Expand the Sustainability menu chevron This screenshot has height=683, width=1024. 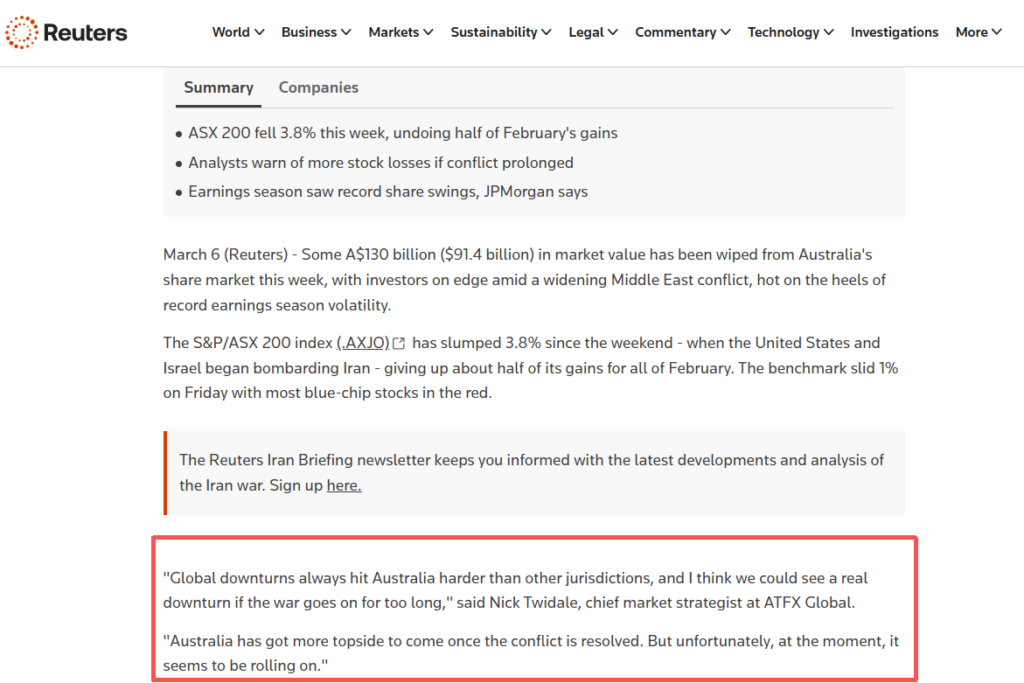click(546, 32)
